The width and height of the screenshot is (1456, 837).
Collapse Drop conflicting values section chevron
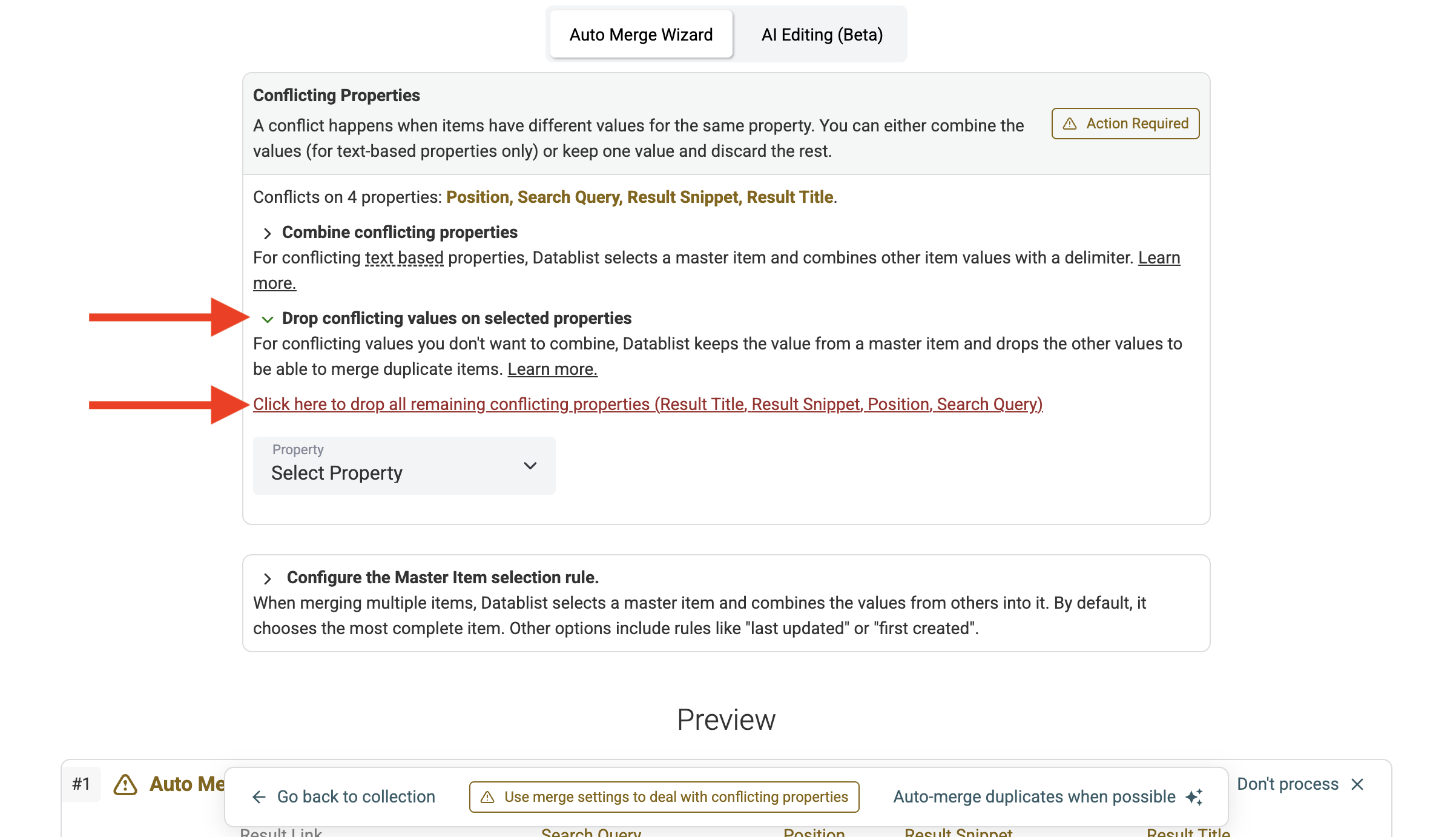pyautogui.click(x=267, y=319)
